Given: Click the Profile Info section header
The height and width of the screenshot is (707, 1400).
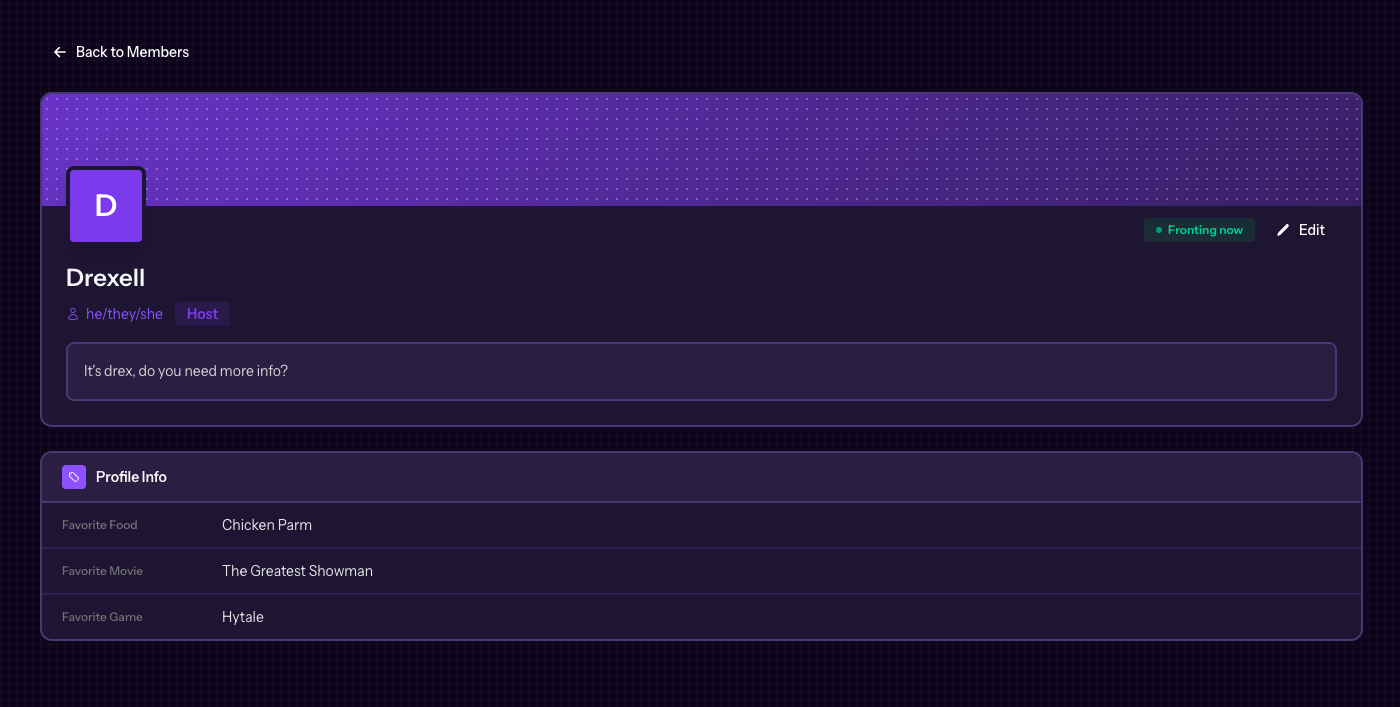Looking at the screenshot, I should coord(131,477).
